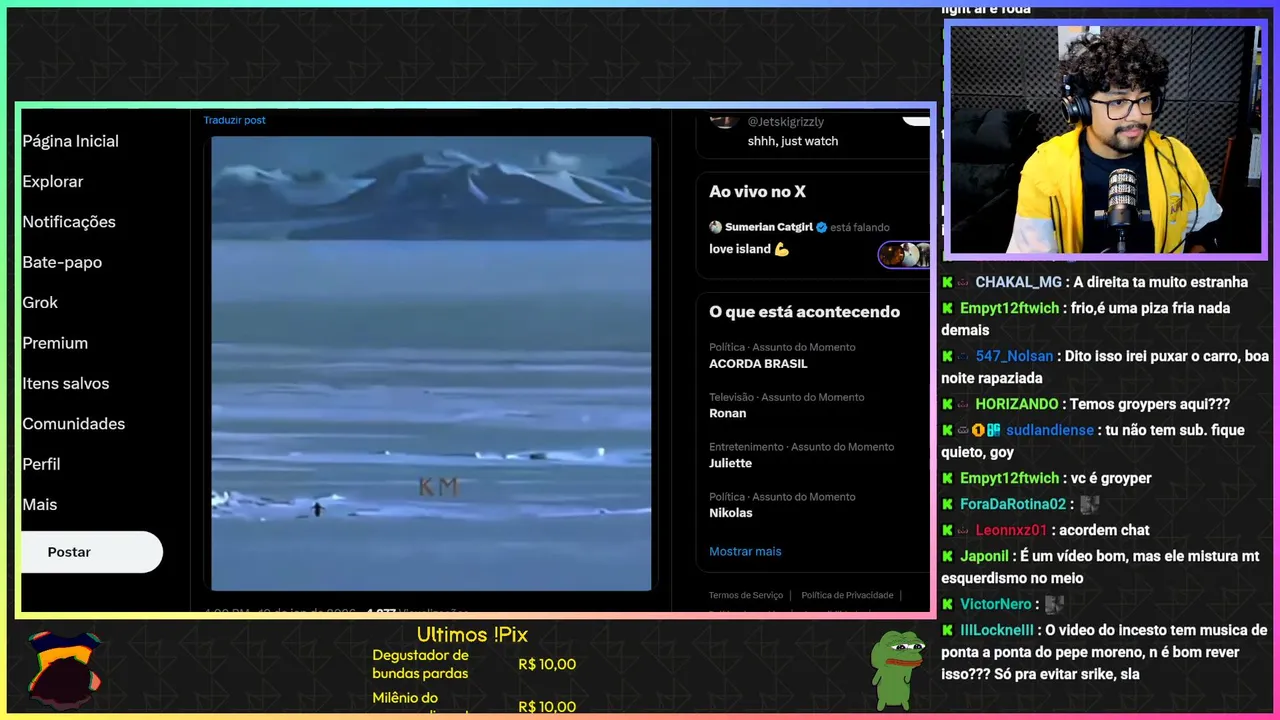The height and width of the screenshot is (720, 1280).
Task: Select Premium in the sidebar
Action: coord(55,343)
